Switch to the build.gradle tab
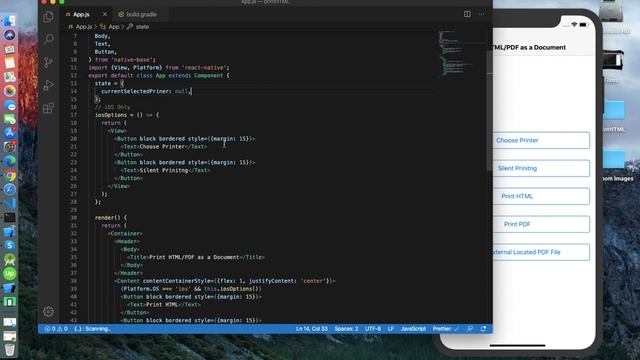This screenshot has width=640, height=360. point(141,14)
